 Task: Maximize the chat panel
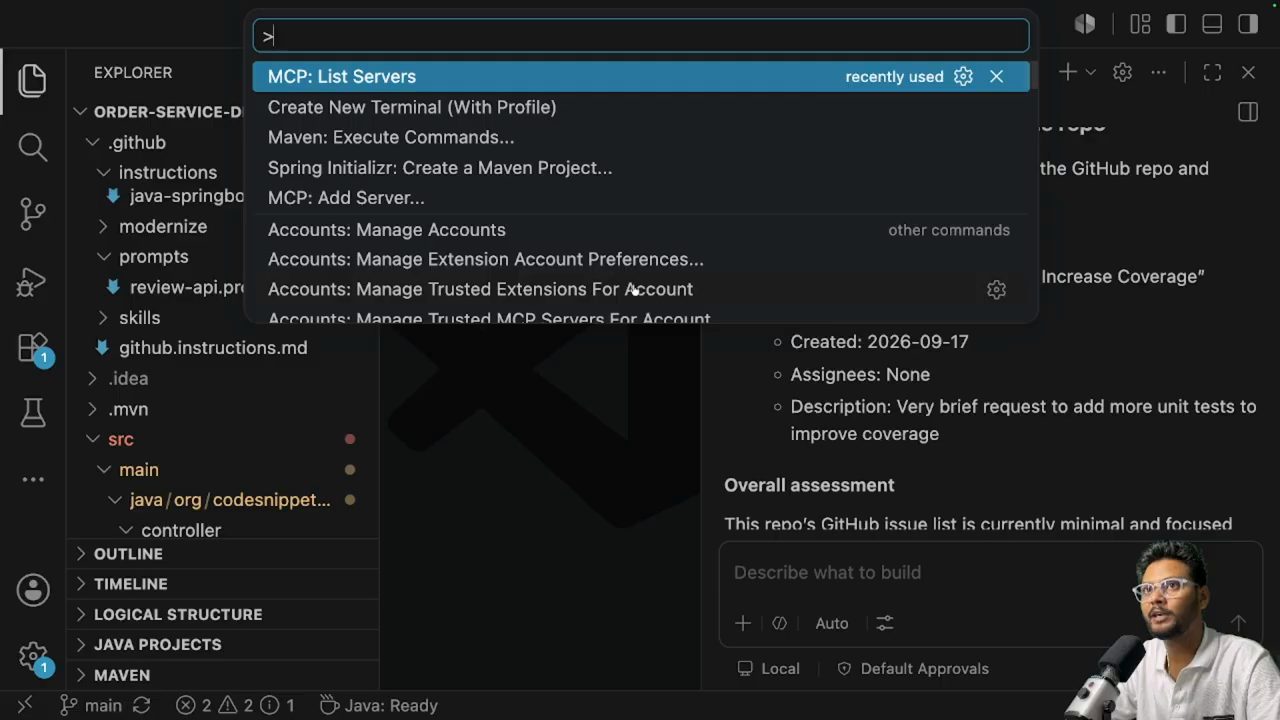[x=1212, y=72]
